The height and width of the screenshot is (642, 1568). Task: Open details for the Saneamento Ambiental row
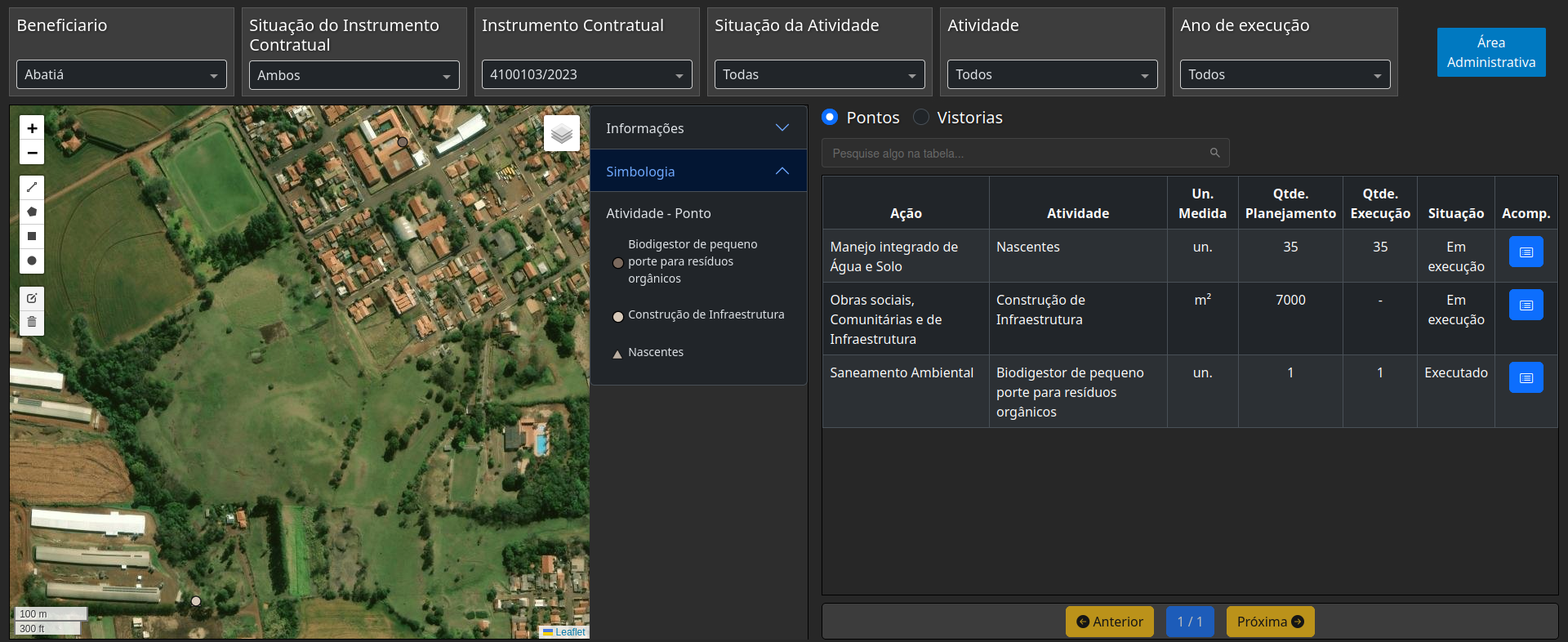1526,377
